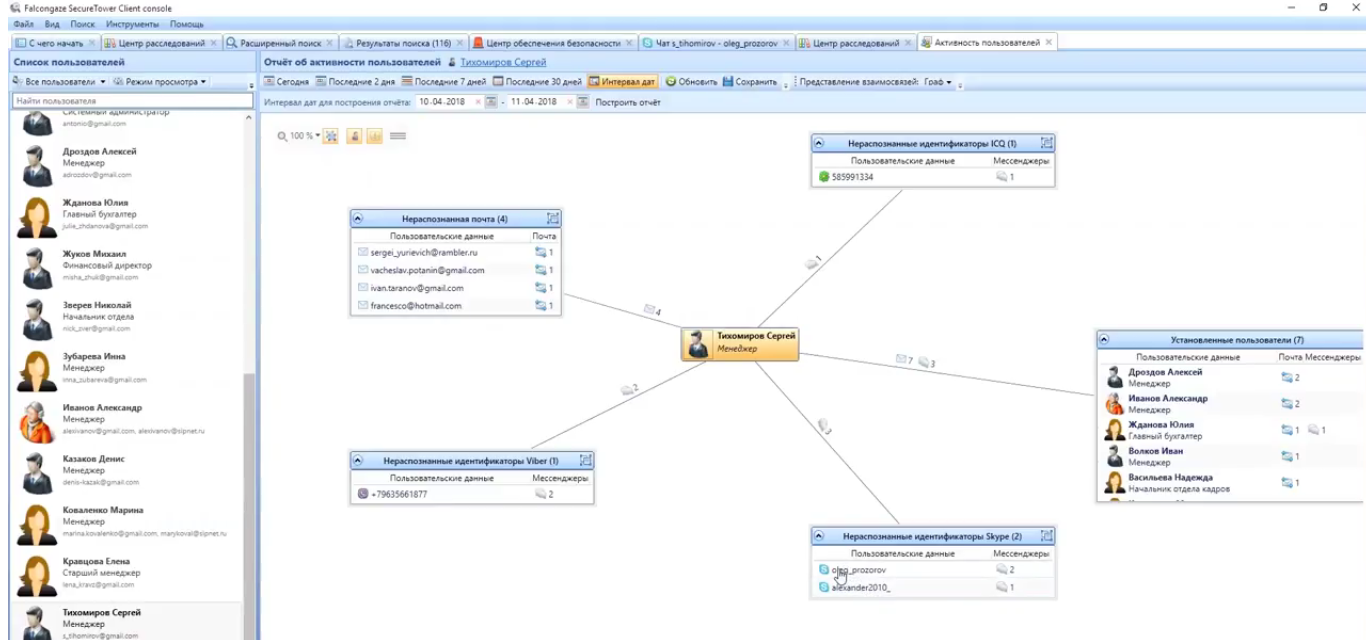Open the Файл menu
This screenshot has height=640, width=1366.
coord(24,24)
